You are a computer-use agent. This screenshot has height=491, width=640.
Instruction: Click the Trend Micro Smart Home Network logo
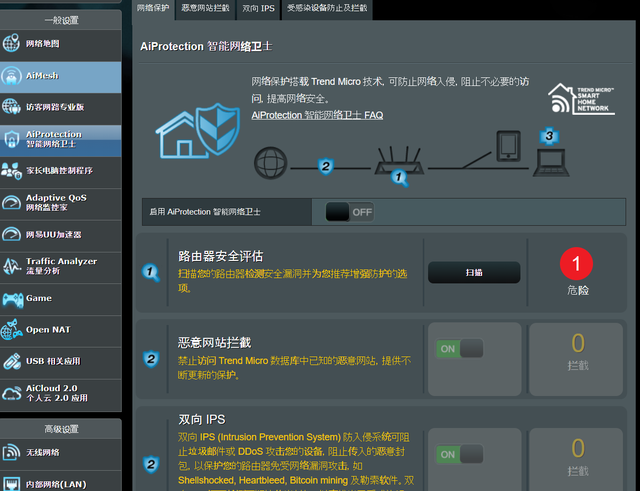[x=581, y=99]
